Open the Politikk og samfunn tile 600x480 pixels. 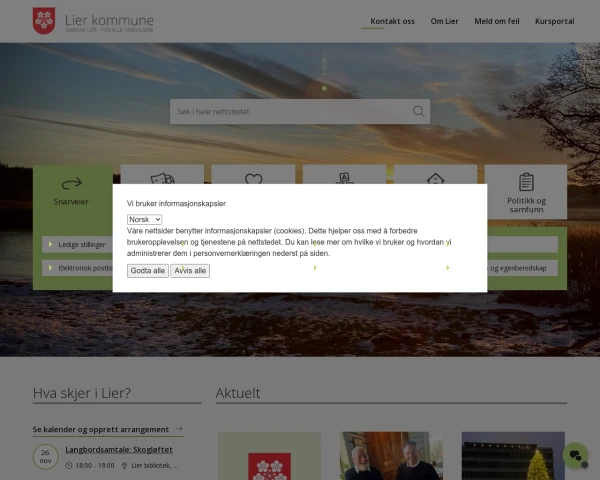[526, 192]
